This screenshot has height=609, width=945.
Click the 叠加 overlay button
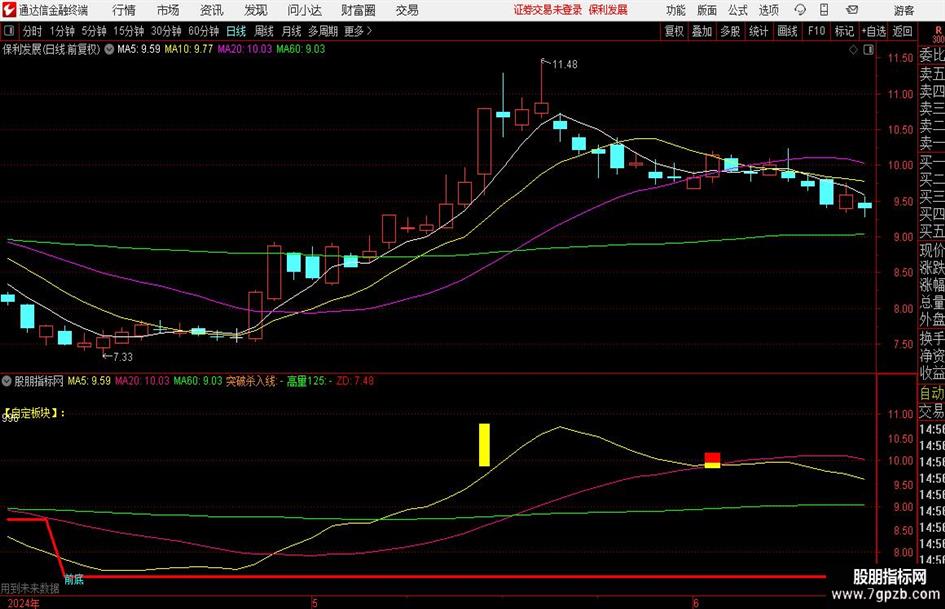[x=702, y=31]
